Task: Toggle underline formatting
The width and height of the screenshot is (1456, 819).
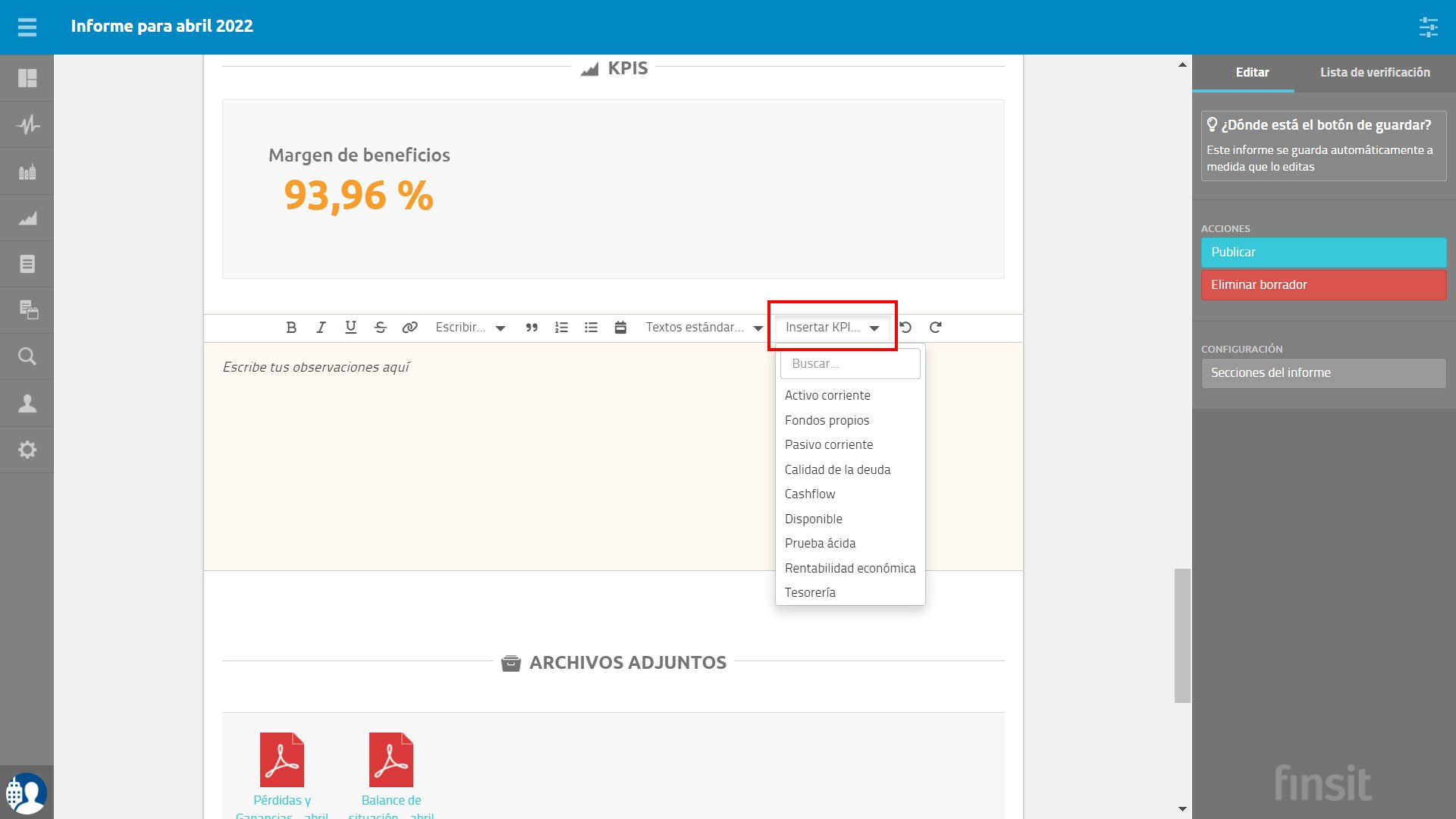Action: 350,328
